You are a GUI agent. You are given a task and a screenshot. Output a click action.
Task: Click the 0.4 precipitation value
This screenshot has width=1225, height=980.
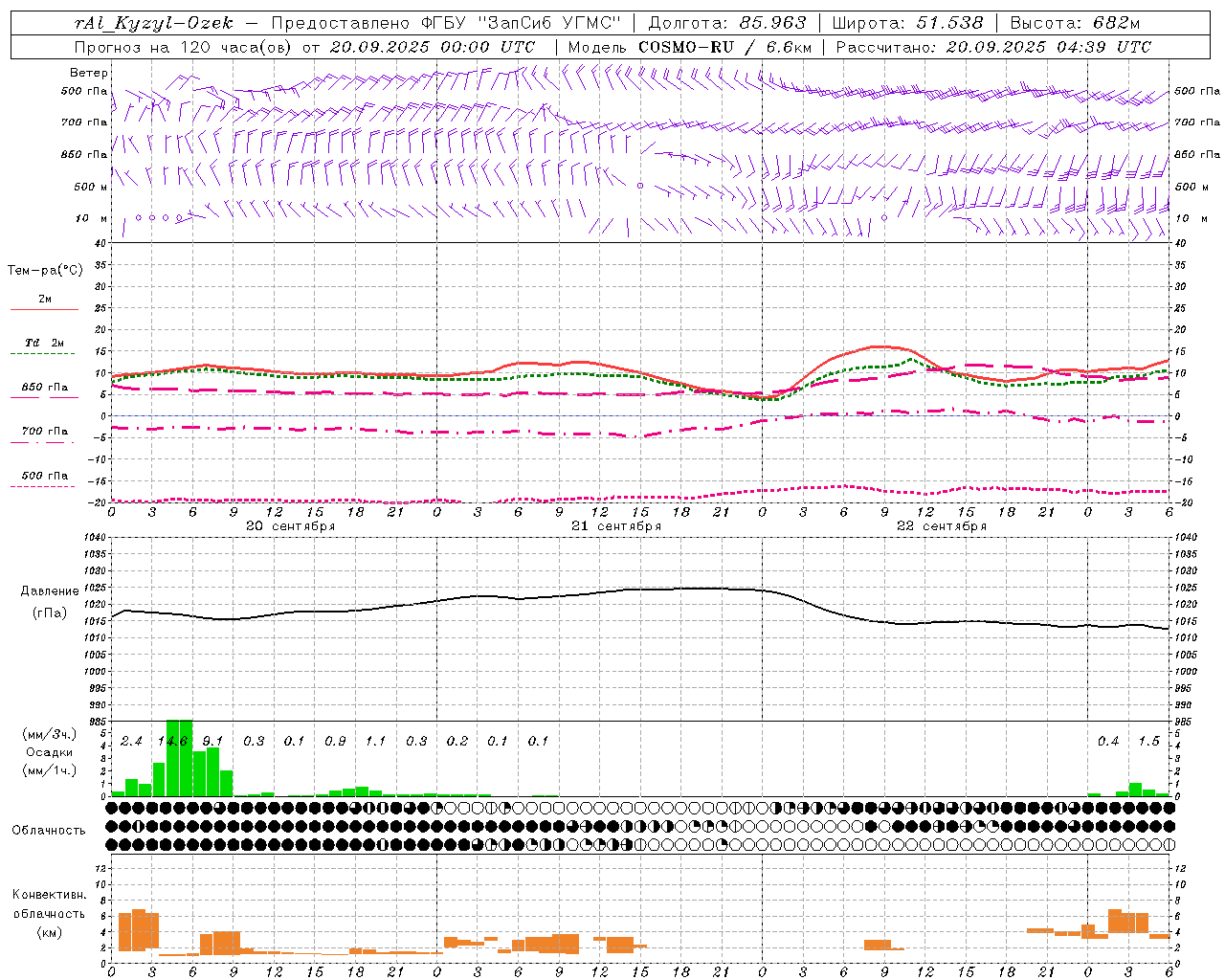(1108, 742)
